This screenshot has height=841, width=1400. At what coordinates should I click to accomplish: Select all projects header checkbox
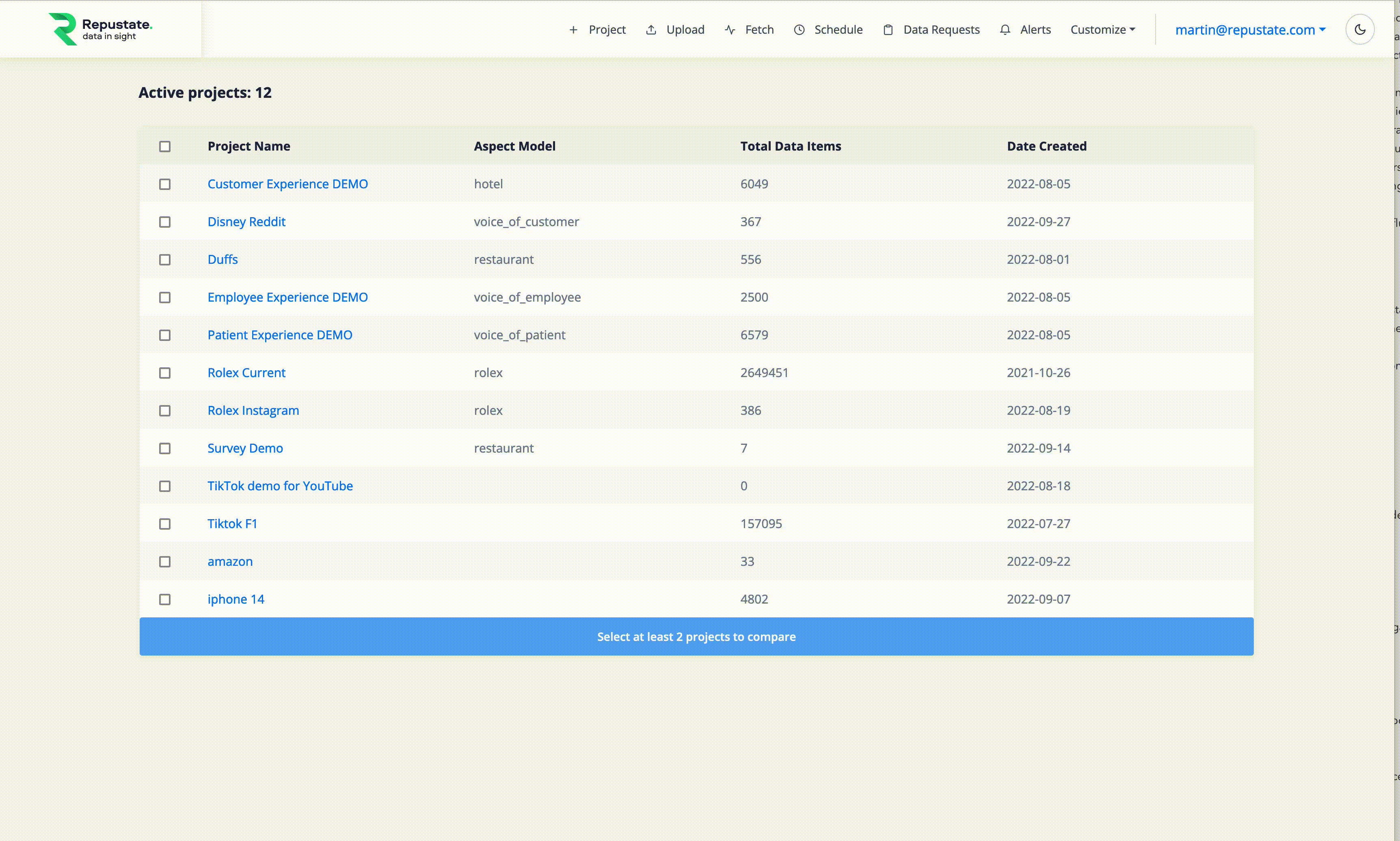point(165,146)
